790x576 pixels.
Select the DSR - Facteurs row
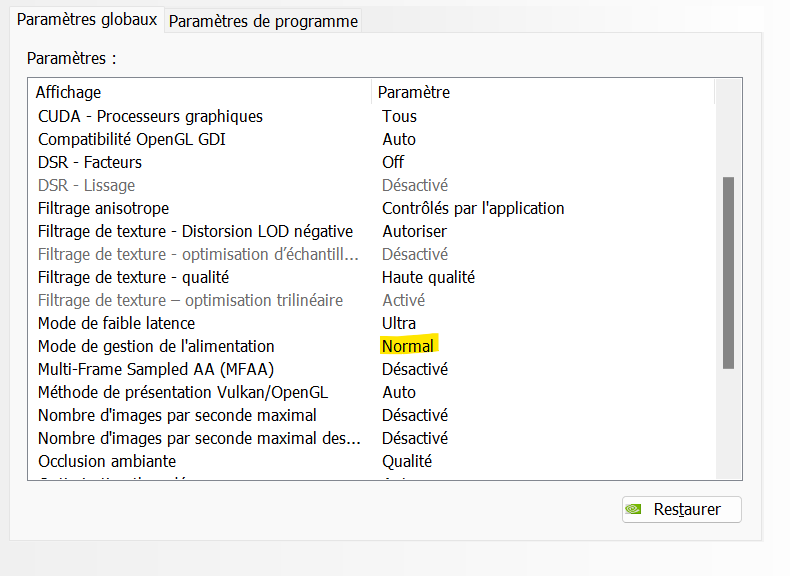tap(90, 162)
